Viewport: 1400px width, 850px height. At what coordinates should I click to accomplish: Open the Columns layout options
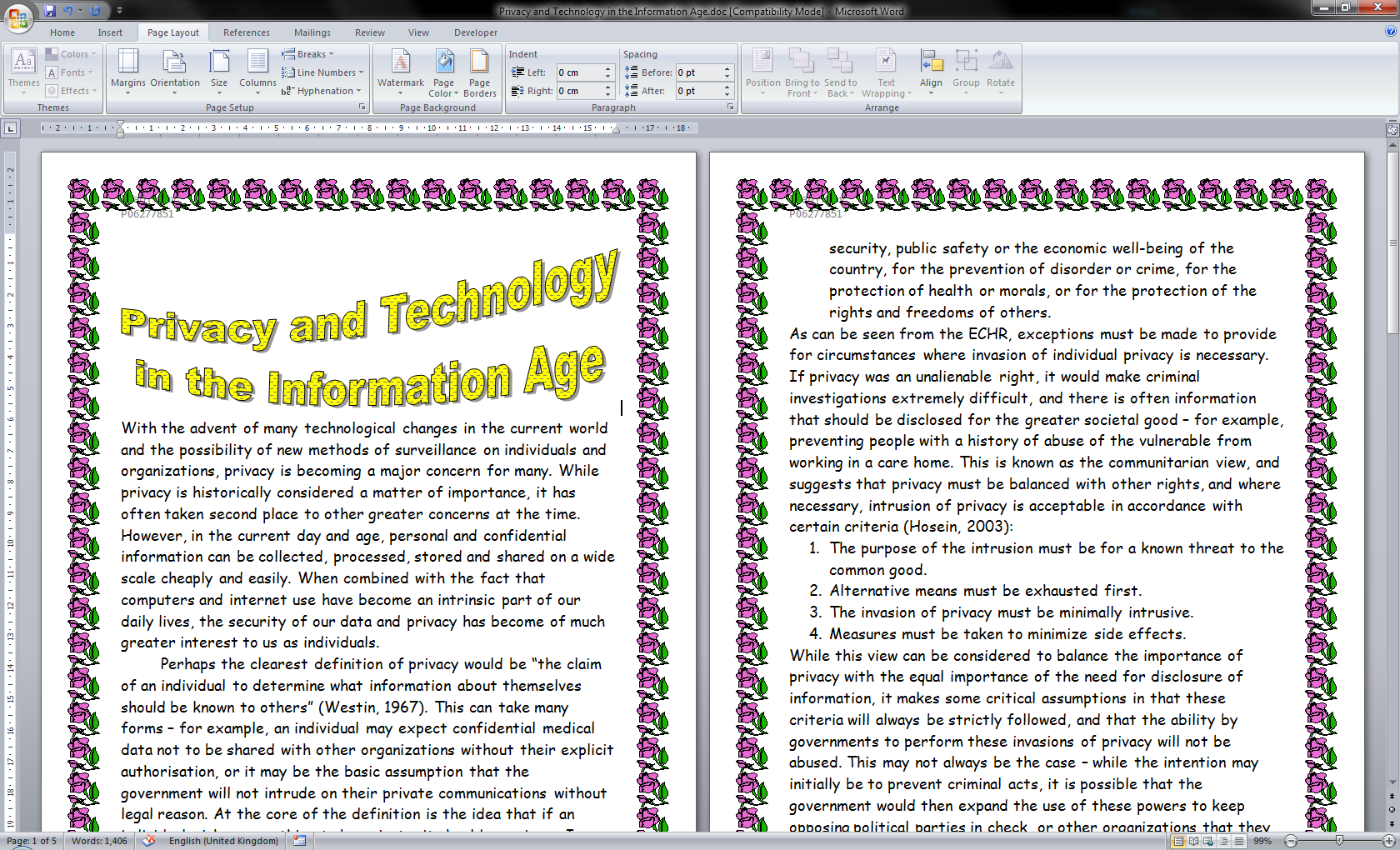pos(257,71)
